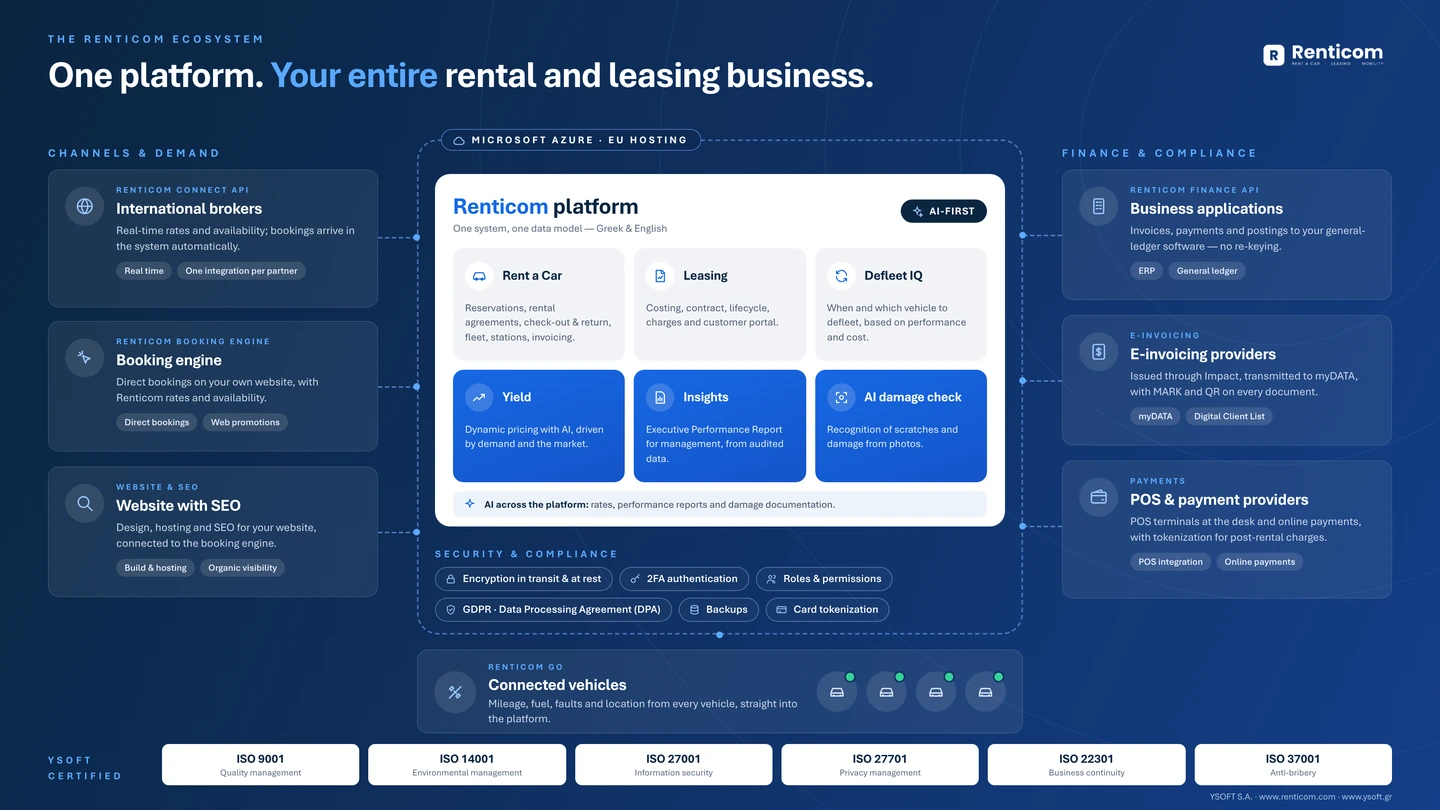Viewport: 1440px width, 810px height.
Task: Click the report icon in Insights card
Action: click(660, 397)
